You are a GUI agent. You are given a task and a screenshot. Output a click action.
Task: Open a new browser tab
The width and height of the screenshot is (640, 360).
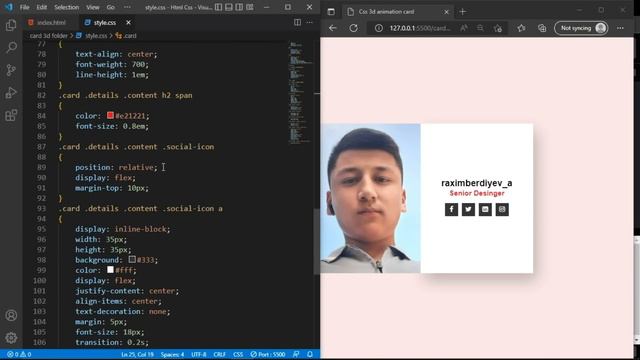coord(462,12)
